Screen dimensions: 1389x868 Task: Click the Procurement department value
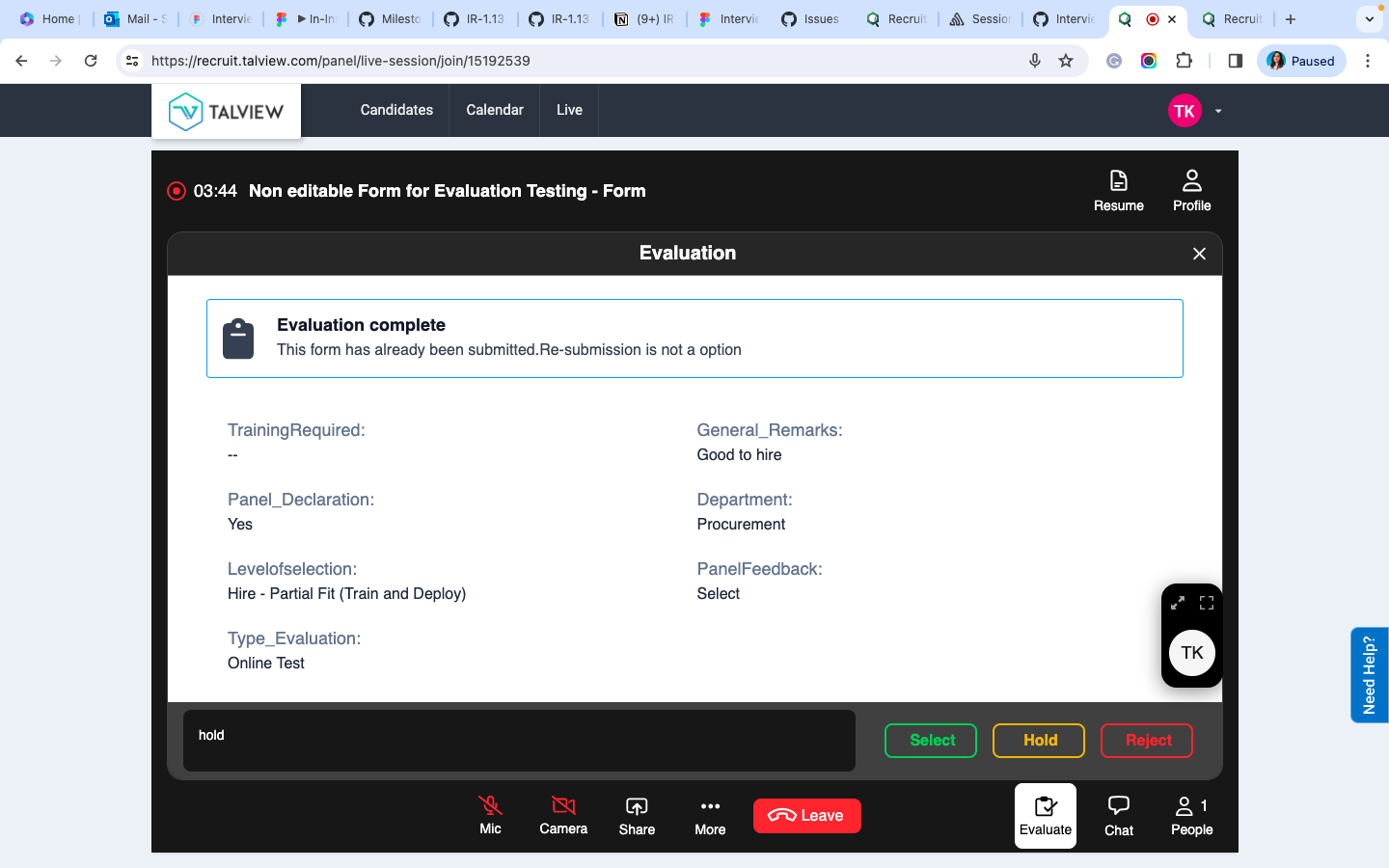pos(741,525)
